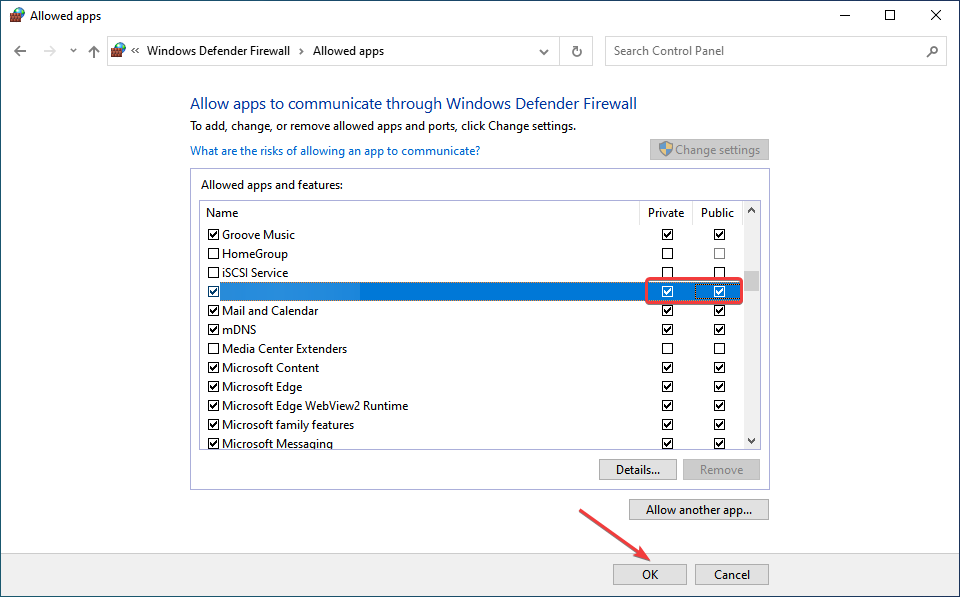
Task: Expand address bar history dropdown
Action: point(544,51)
